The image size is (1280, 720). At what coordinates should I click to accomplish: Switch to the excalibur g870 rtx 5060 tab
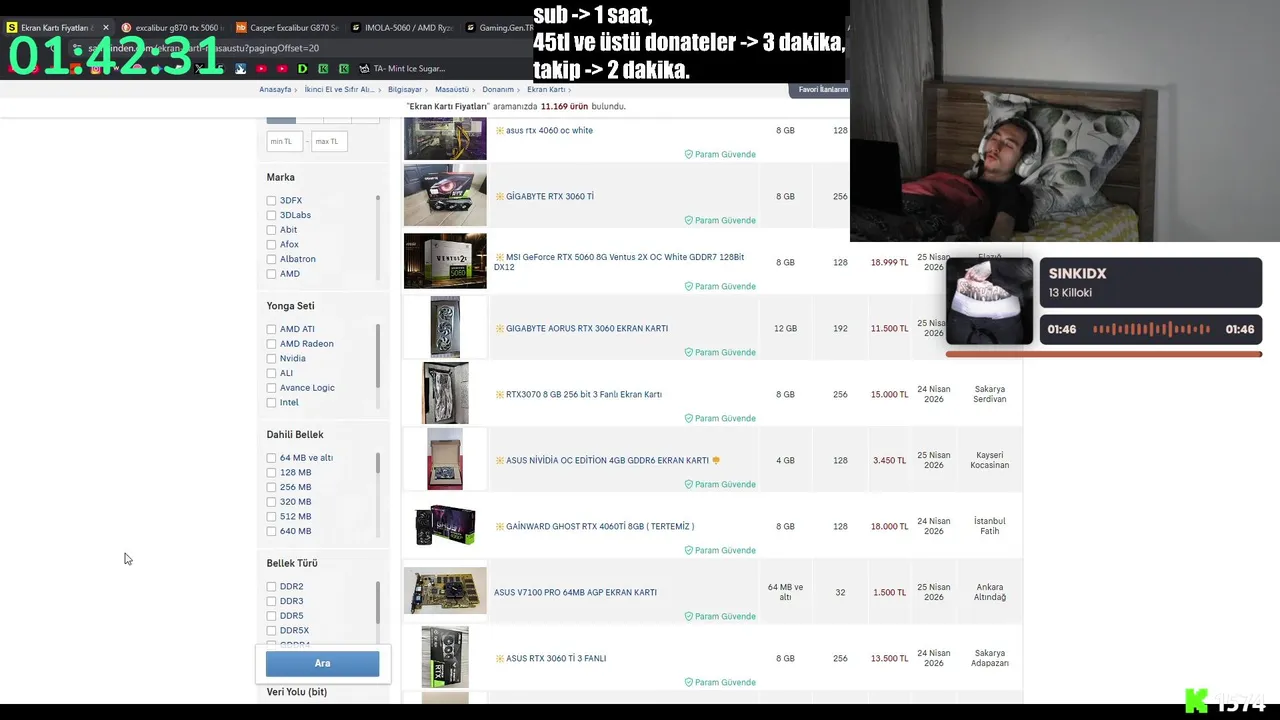coord(174,28)
